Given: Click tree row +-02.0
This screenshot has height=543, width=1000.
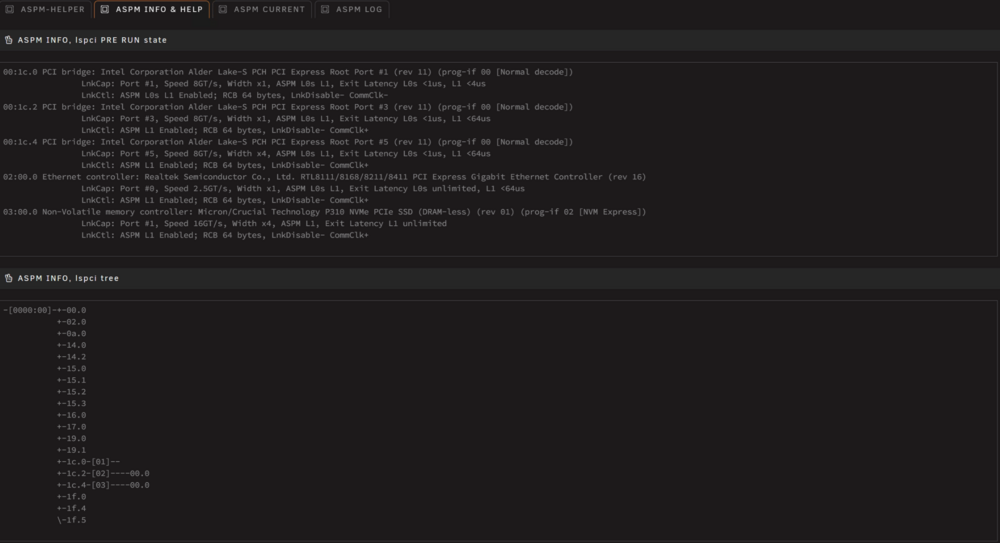Looking at the screenshot, I should (71, 322).
